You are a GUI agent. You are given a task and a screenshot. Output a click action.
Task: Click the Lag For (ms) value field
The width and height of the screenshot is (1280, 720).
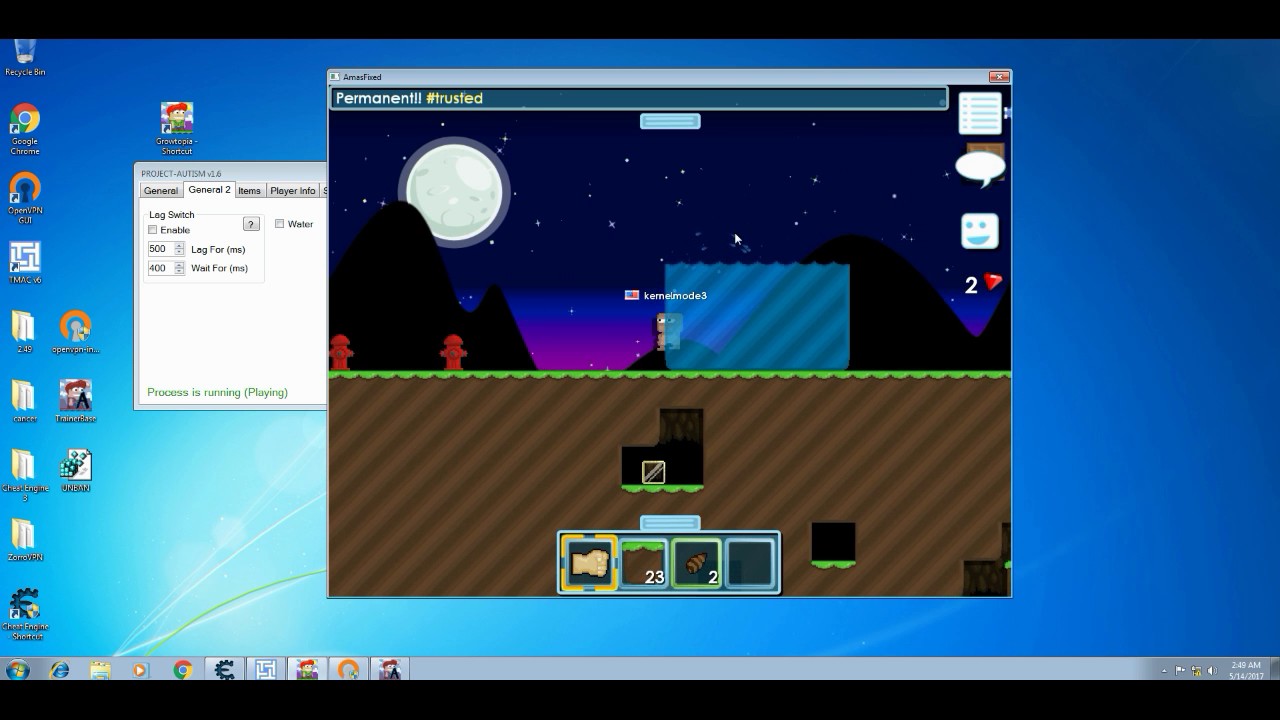pyautogui.click(x=160, y=249)
